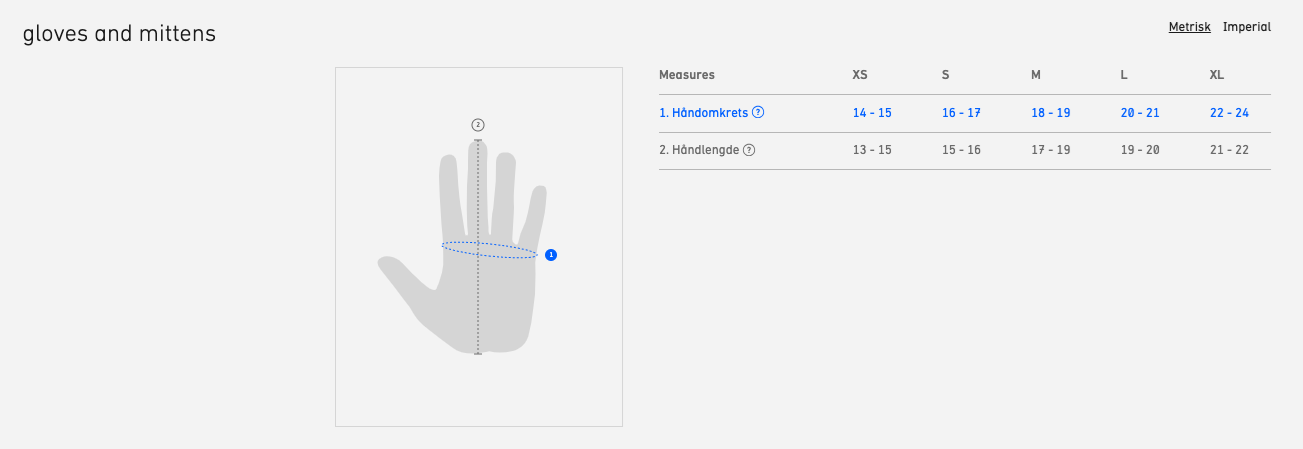Click the number 2 marker above the fingers
The width and height of the screenshot is (1303, 449).
pos(478,125)
